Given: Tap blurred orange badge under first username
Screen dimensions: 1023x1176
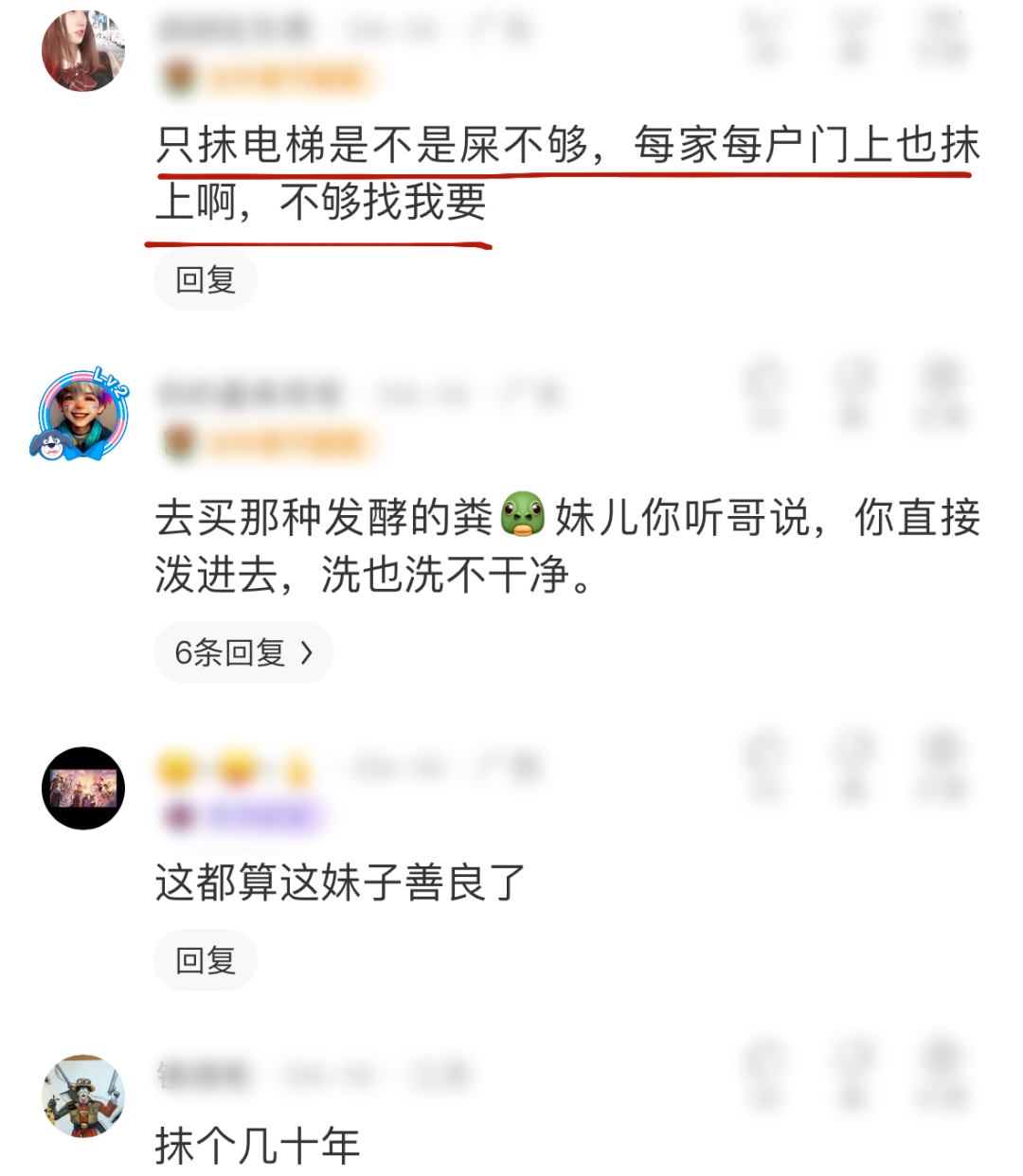Looking at the screenshot, I should coord(268,78).
